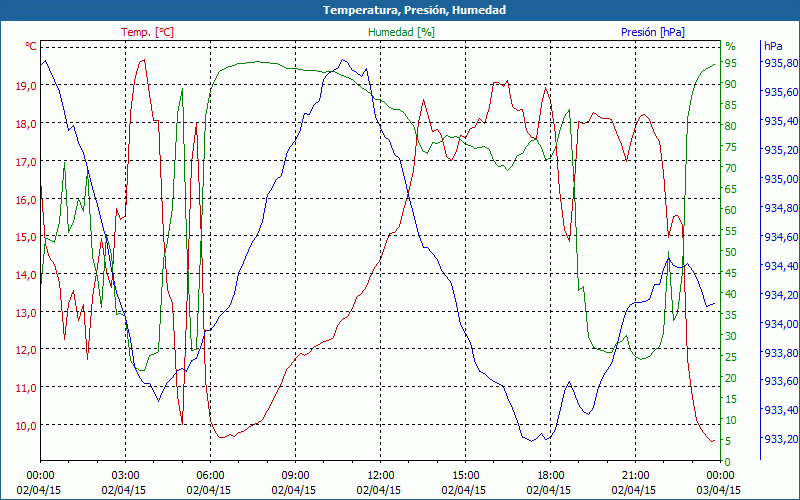The width and height of the screenshot is (800, 500).
Task: Click the 934,20 pressure axis value
Action: pyautogui.click(x=780, y=294)
